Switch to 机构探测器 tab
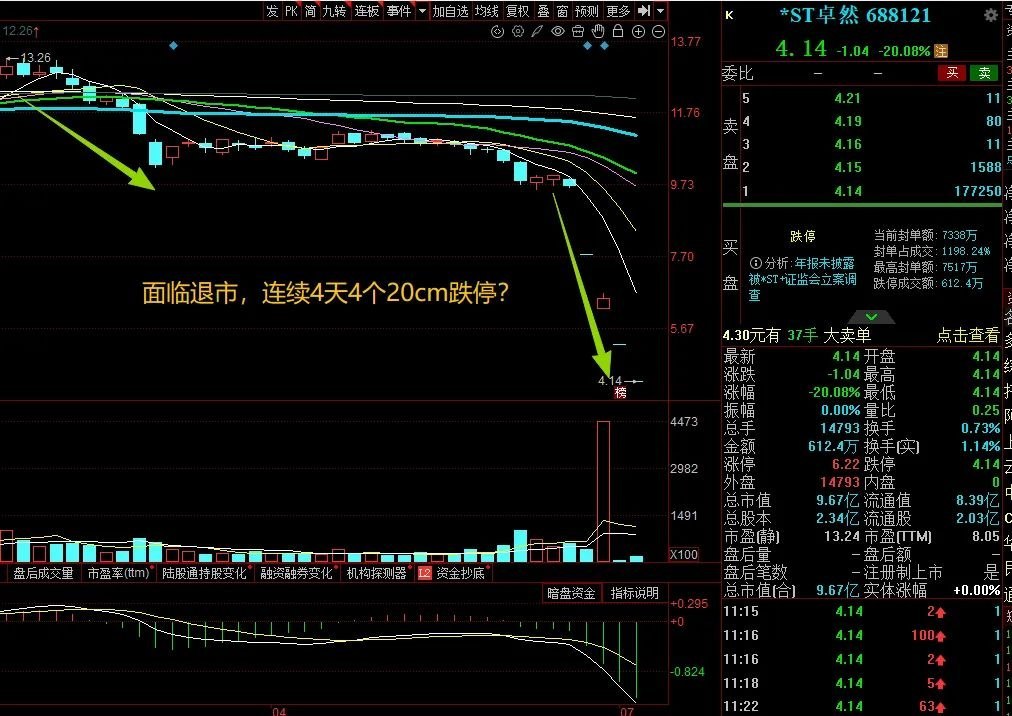 377,573
